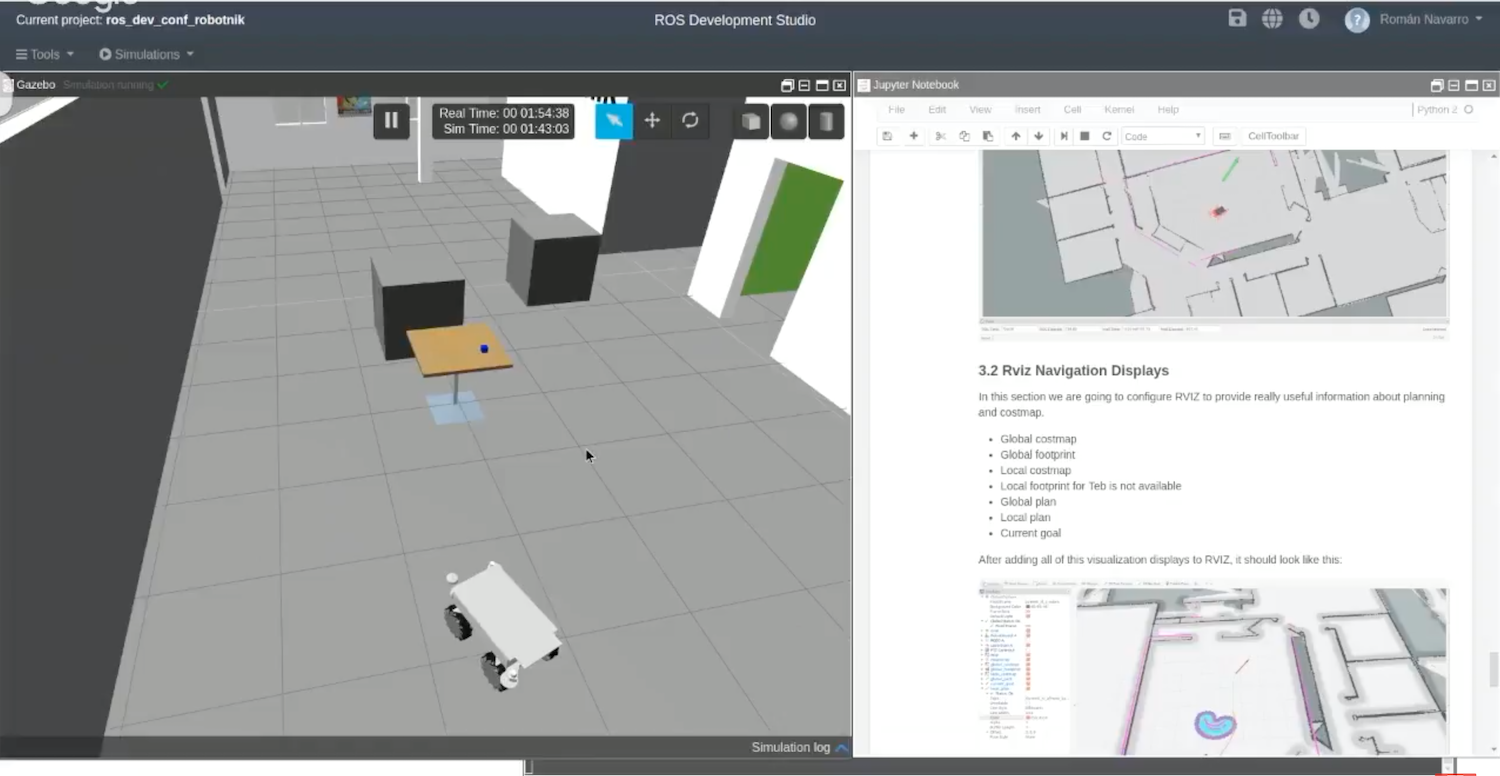
Task: Click the clock icon in the top bar
Action: point(1309,18)
